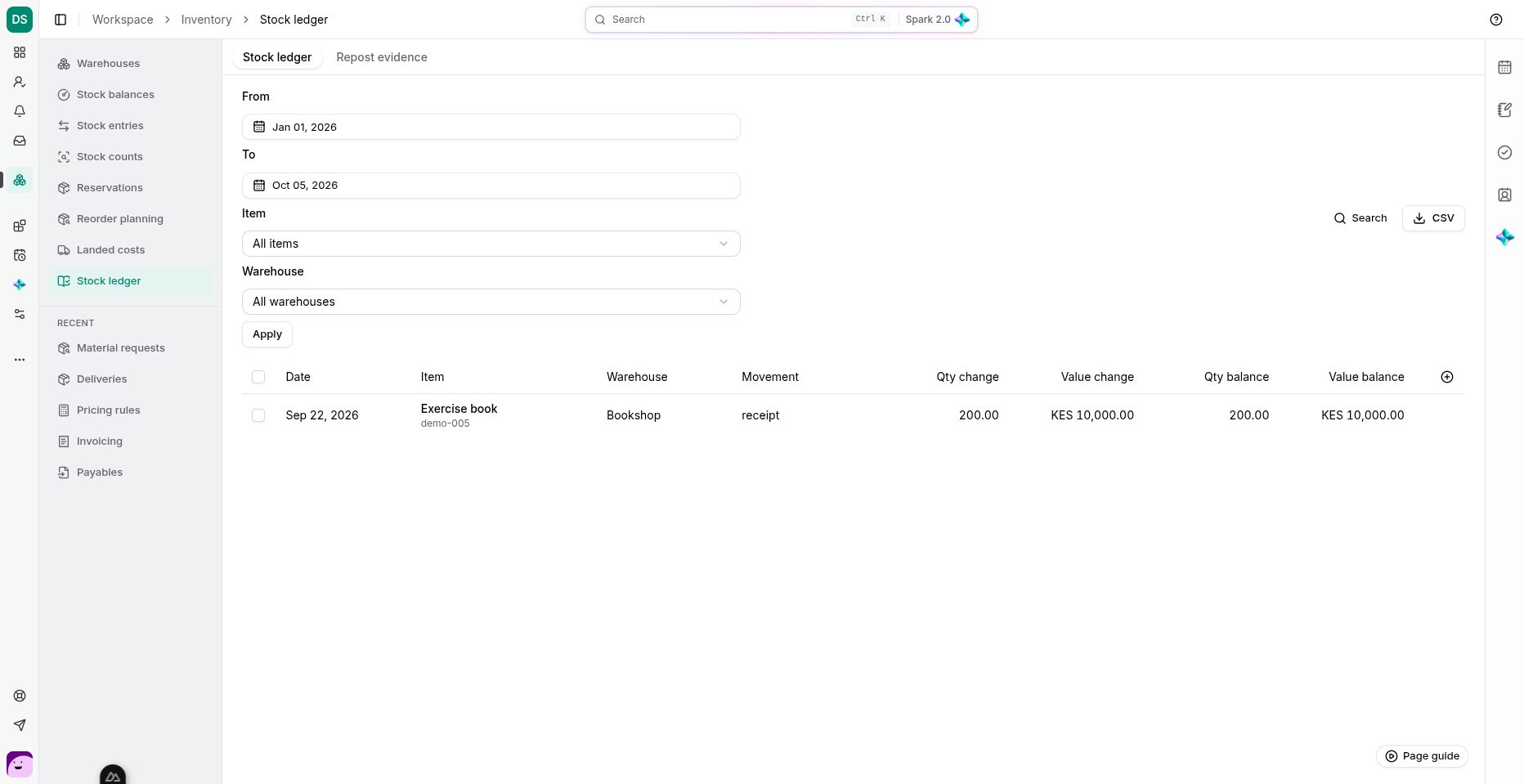Check the Exercise book row checkbox
Screen dimensions: 1524x784
[x=258, y=415]
